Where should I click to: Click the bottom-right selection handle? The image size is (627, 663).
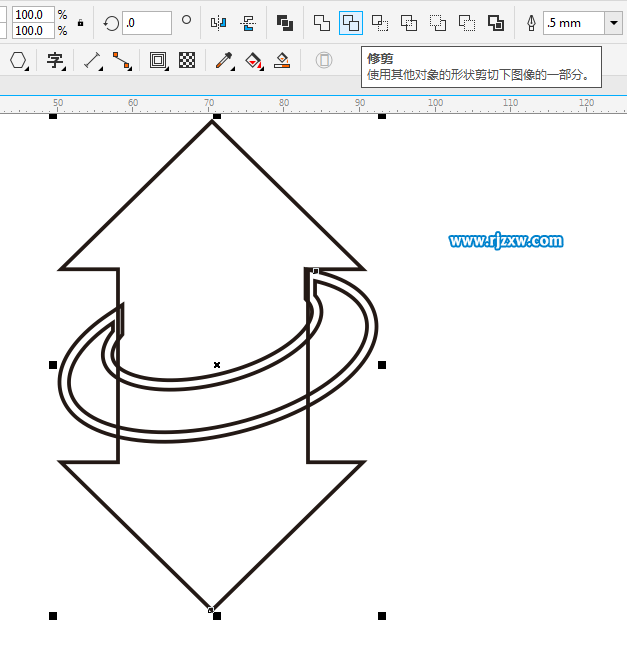click(x=382, y=616)
